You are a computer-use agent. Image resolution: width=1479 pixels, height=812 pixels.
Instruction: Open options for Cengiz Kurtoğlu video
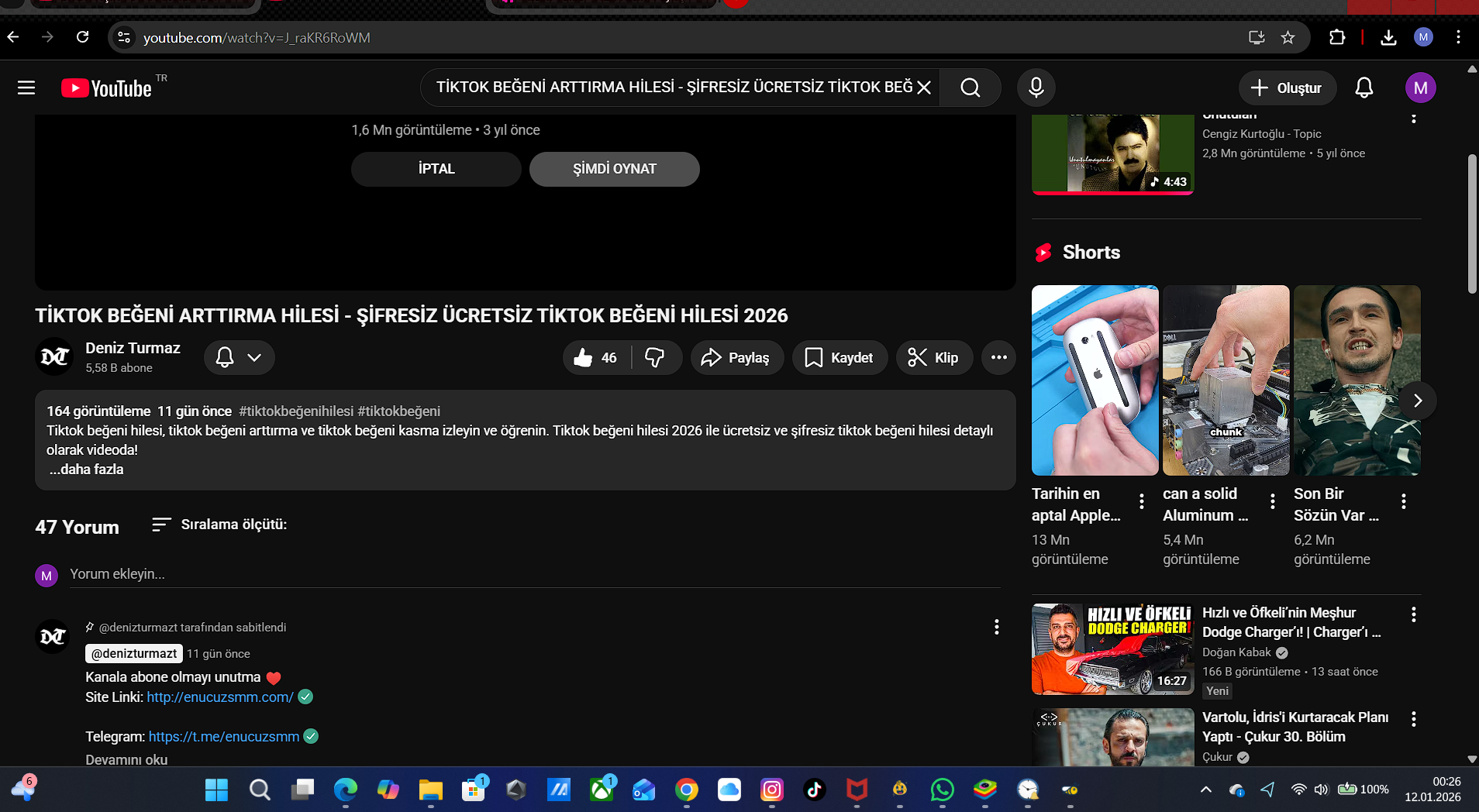1414,118
